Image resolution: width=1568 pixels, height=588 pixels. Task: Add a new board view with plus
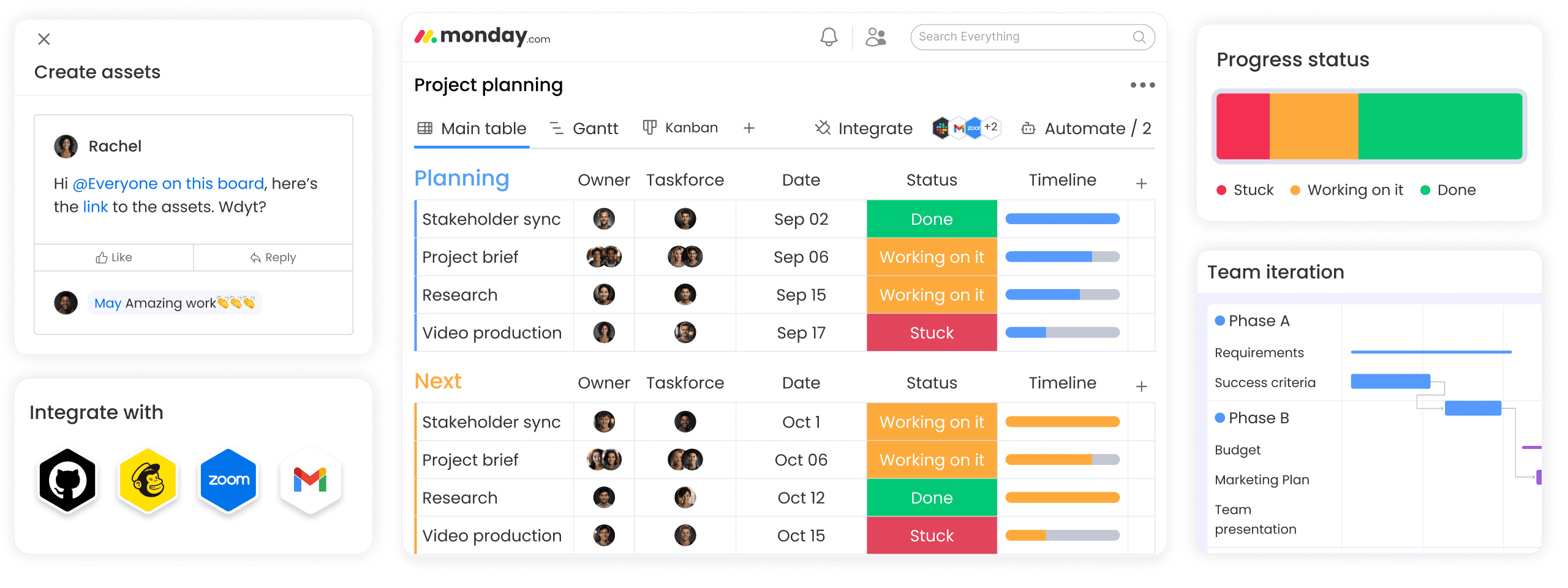tap(748, 128)
